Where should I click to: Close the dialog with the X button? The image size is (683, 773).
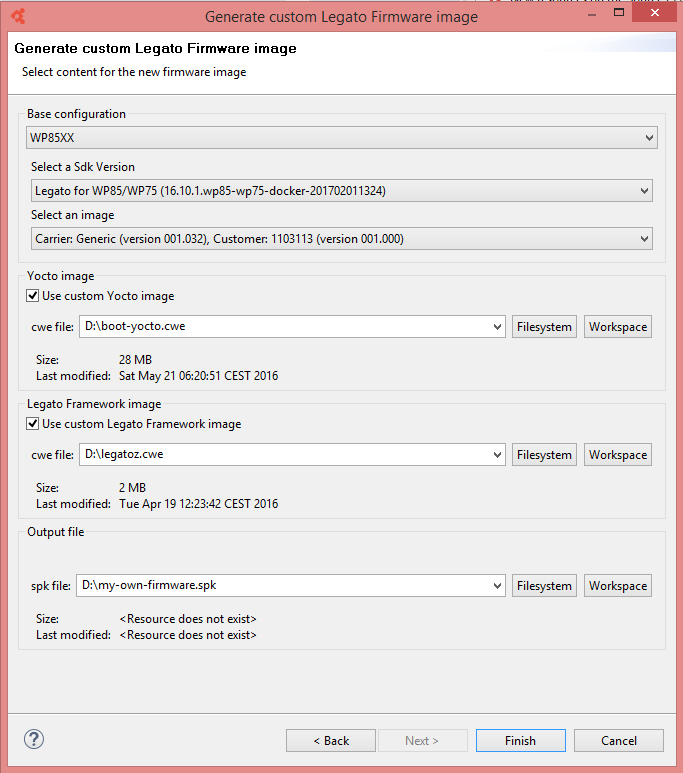pos(654,12)
